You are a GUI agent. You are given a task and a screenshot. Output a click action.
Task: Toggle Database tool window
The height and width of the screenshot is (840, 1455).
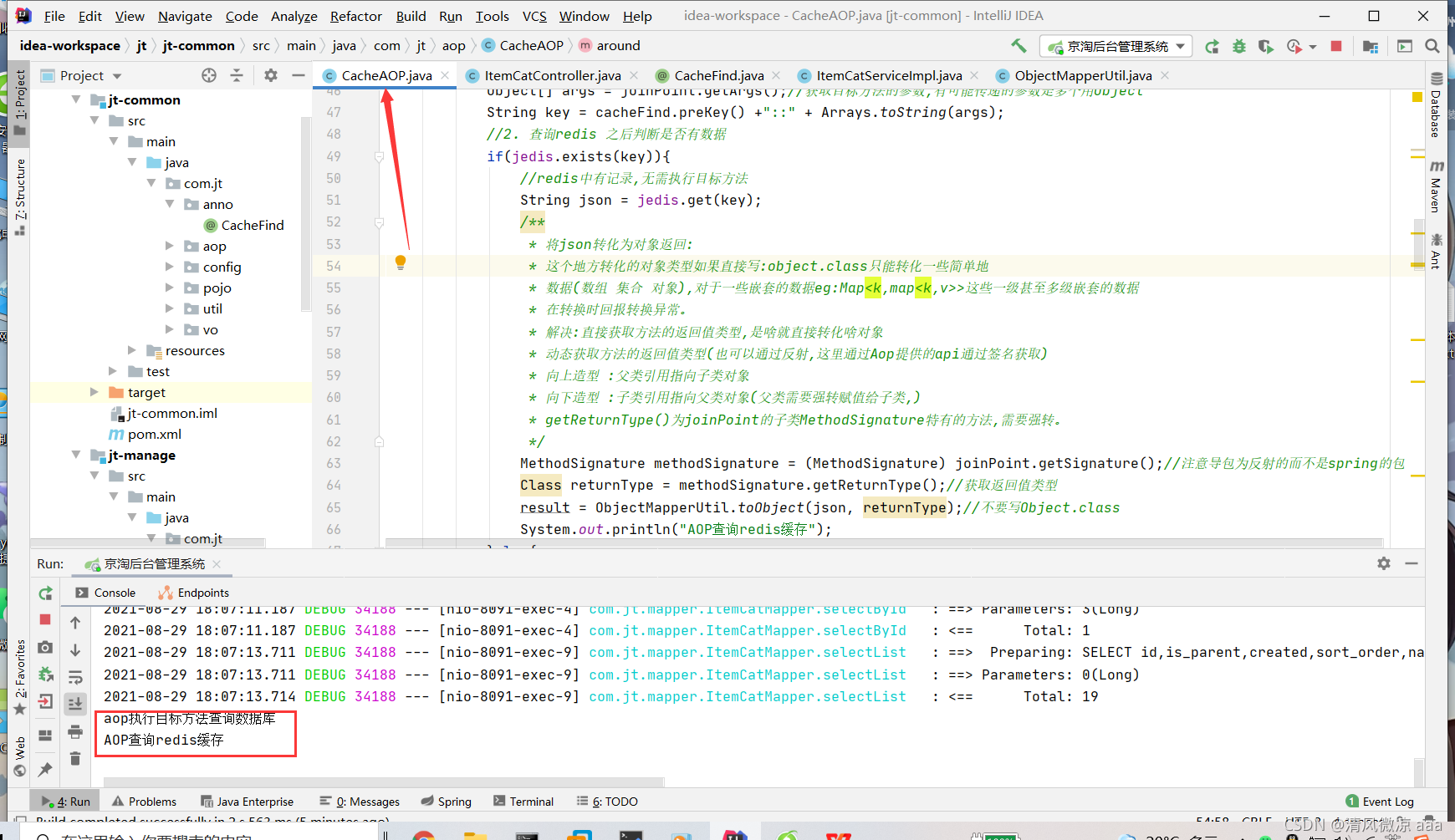click(1435, 105)
